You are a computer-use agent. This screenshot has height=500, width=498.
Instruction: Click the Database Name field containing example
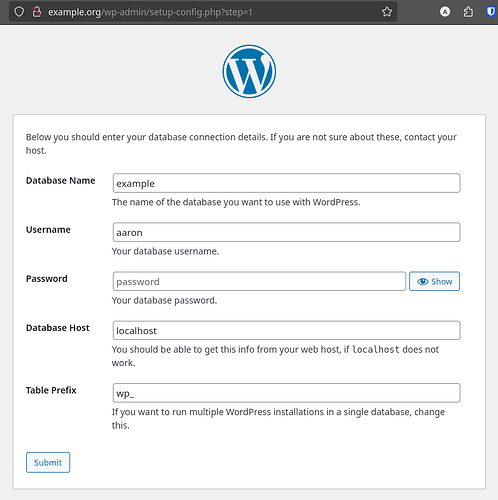tap(286, 183)
